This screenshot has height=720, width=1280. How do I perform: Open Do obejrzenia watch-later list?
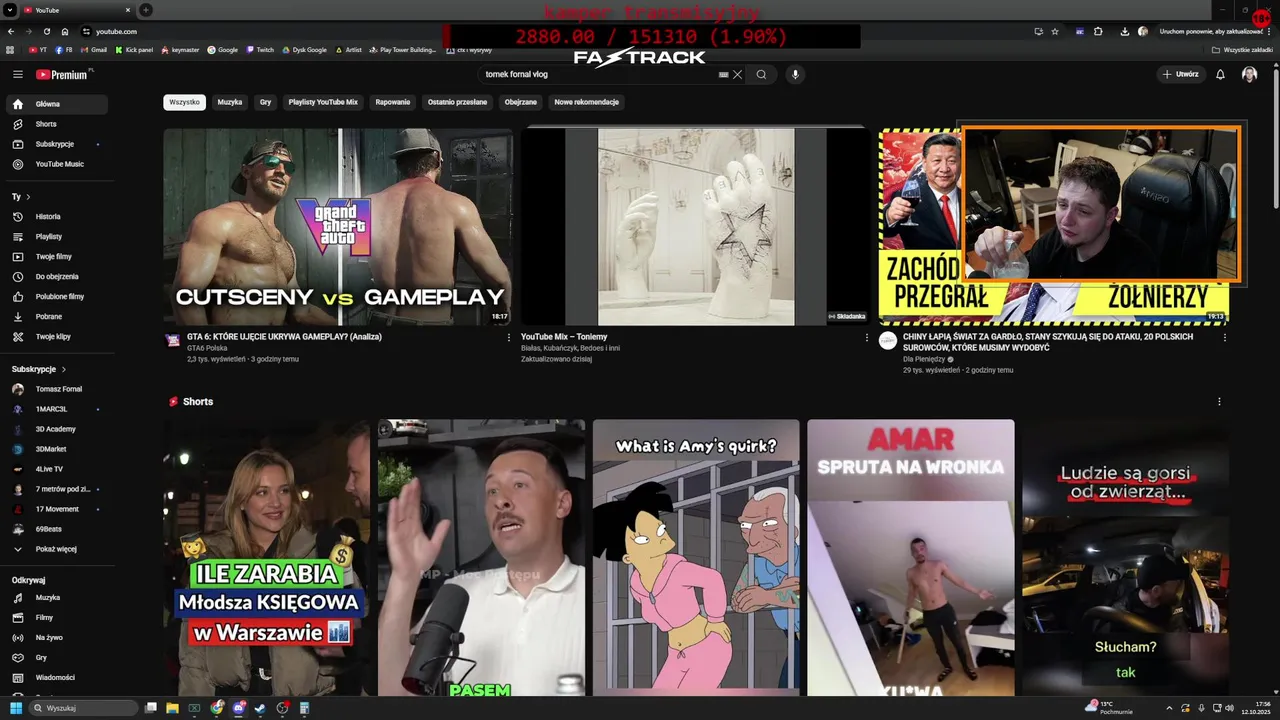point(56,276)
